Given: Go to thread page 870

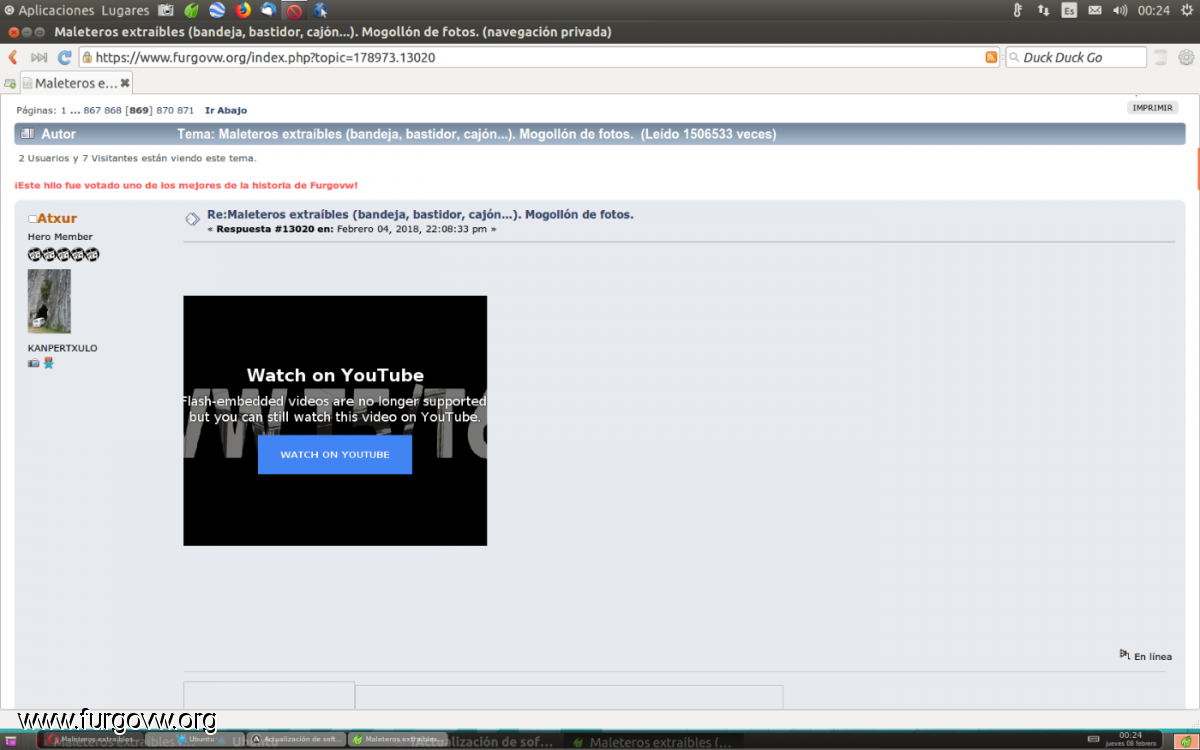Looking at the screenshot, I should click(x=164, y=110).
